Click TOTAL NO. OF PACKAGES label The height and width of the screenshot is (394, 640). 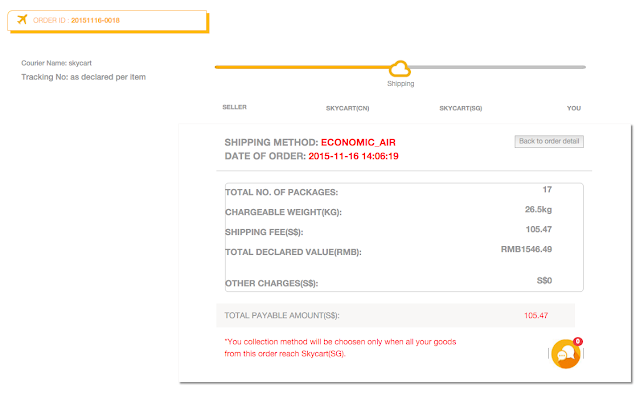click(282, 192)
